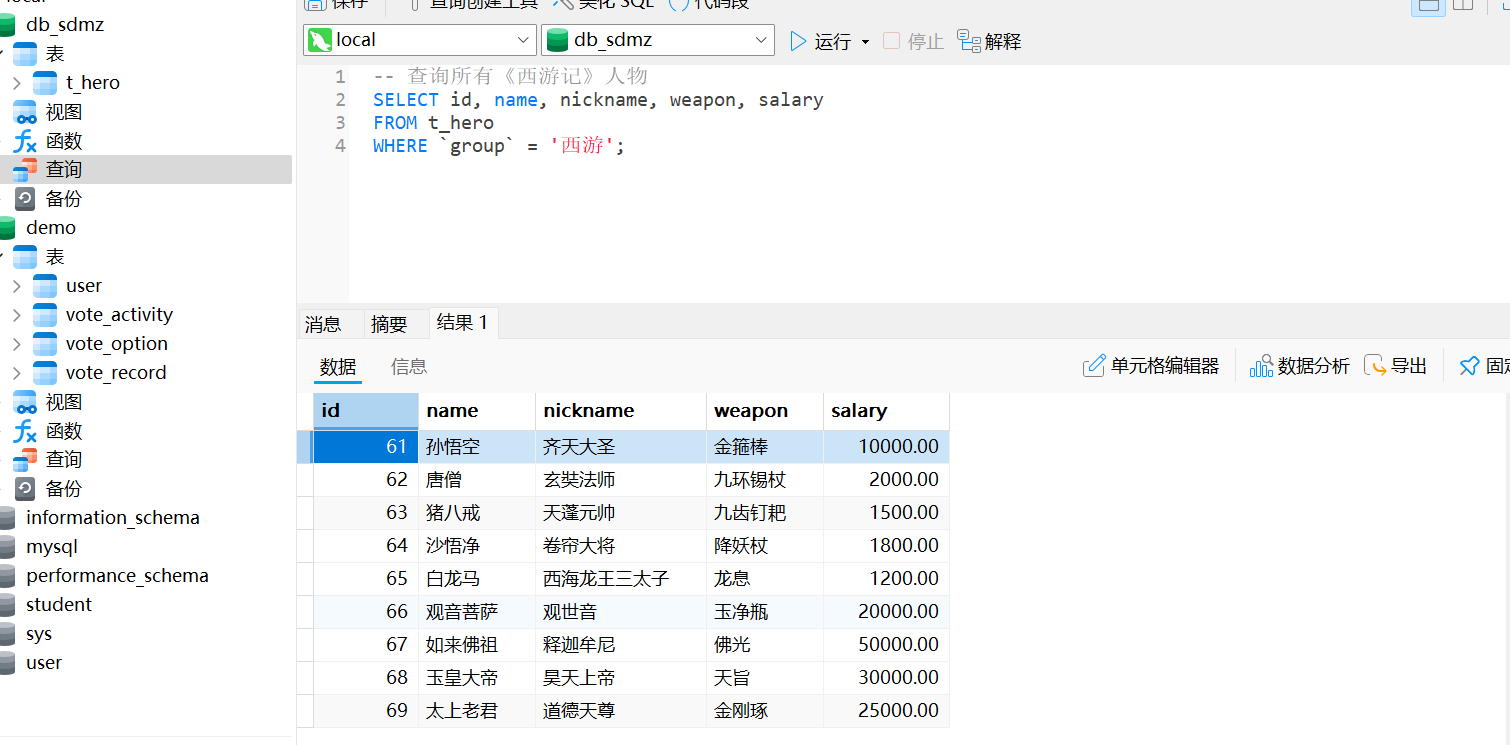Open the 单元格编辑器 cell editor

[1151, 366]
